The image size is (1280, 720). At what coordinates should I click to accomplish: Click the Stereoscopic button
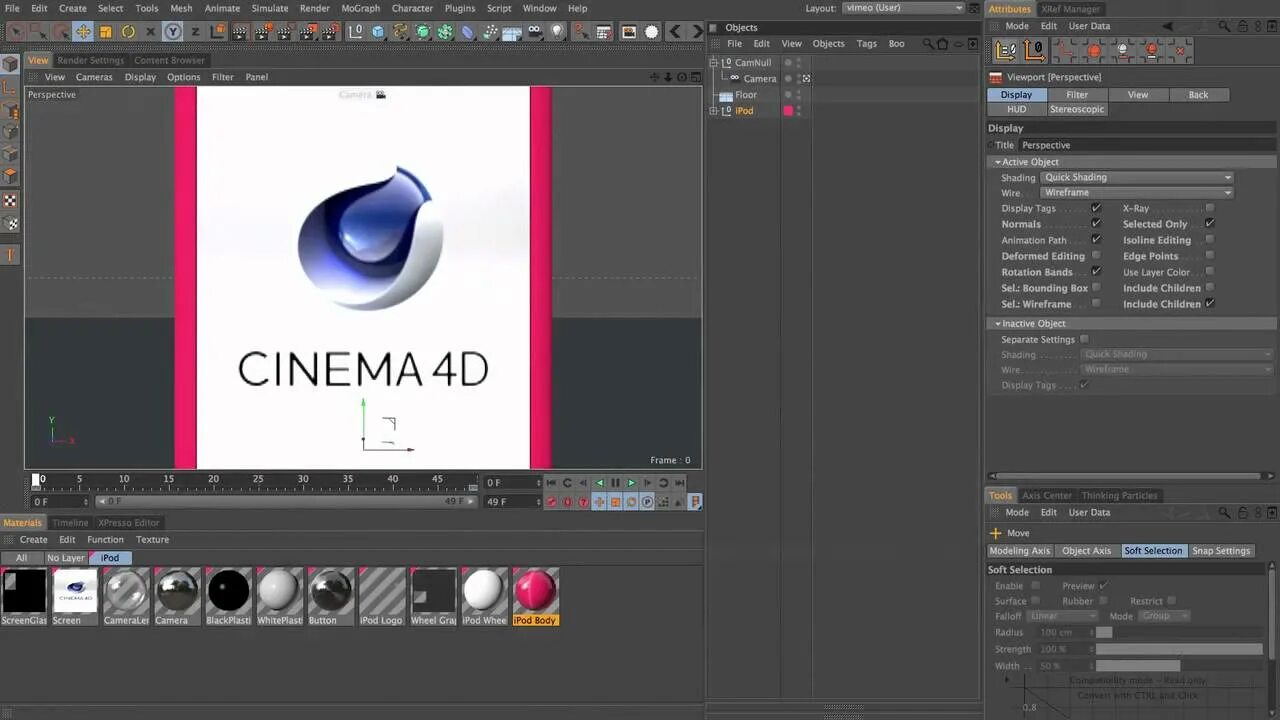1077,109
